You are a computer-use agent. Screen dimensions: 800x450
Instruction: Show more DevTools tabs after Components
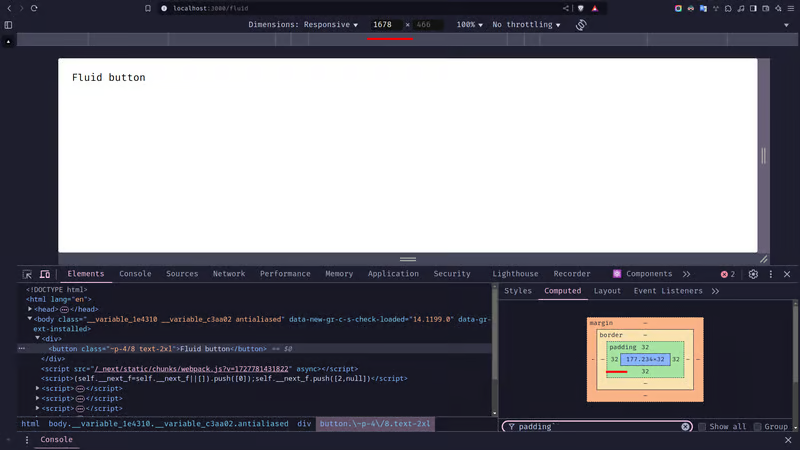pos(687,274)
